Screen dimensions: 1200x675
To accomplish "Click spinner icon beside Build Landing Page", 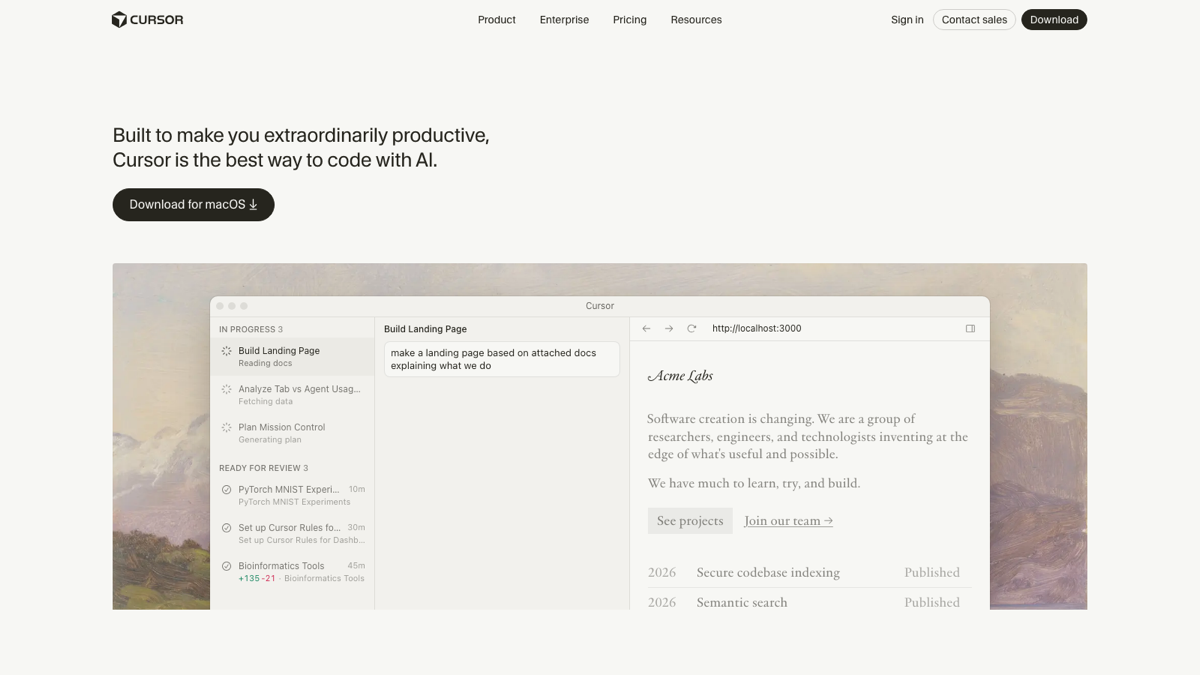I will point(226,351).
